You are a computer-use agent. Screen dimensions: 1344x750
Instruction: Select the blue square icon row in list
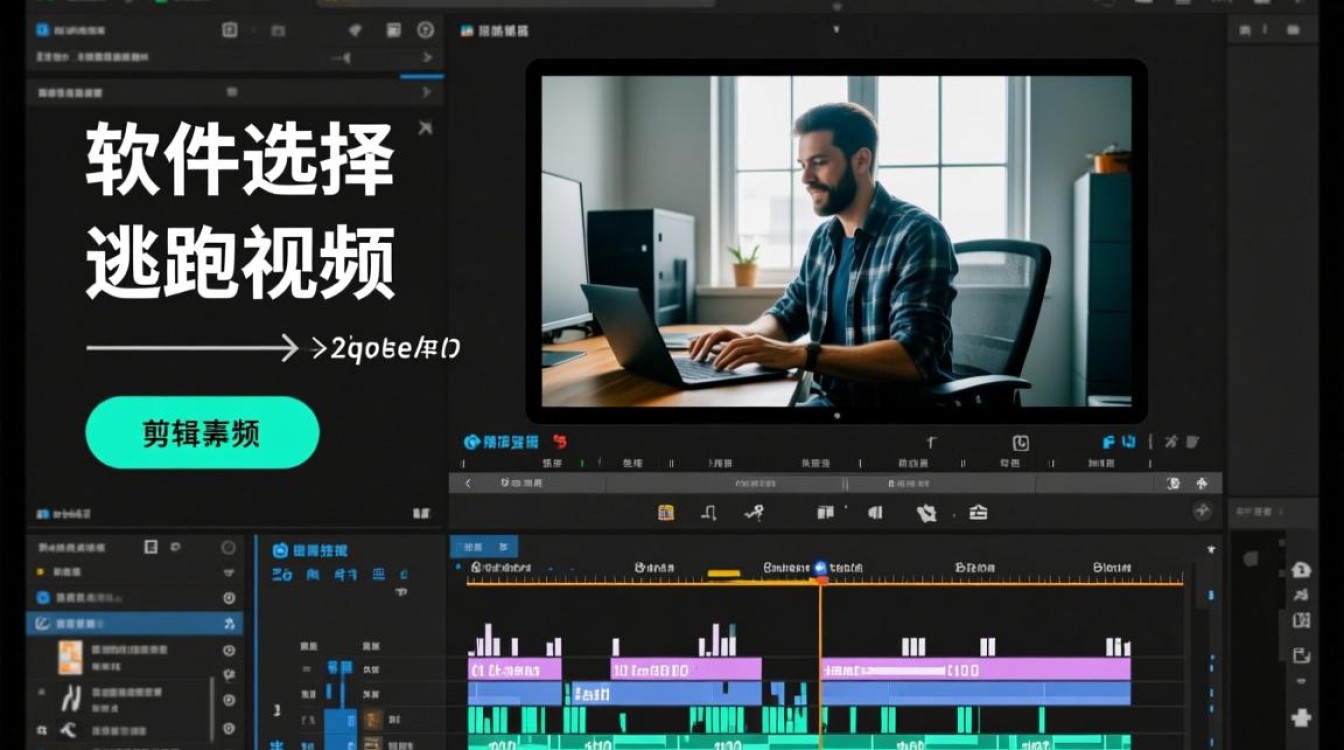(135, 598)
